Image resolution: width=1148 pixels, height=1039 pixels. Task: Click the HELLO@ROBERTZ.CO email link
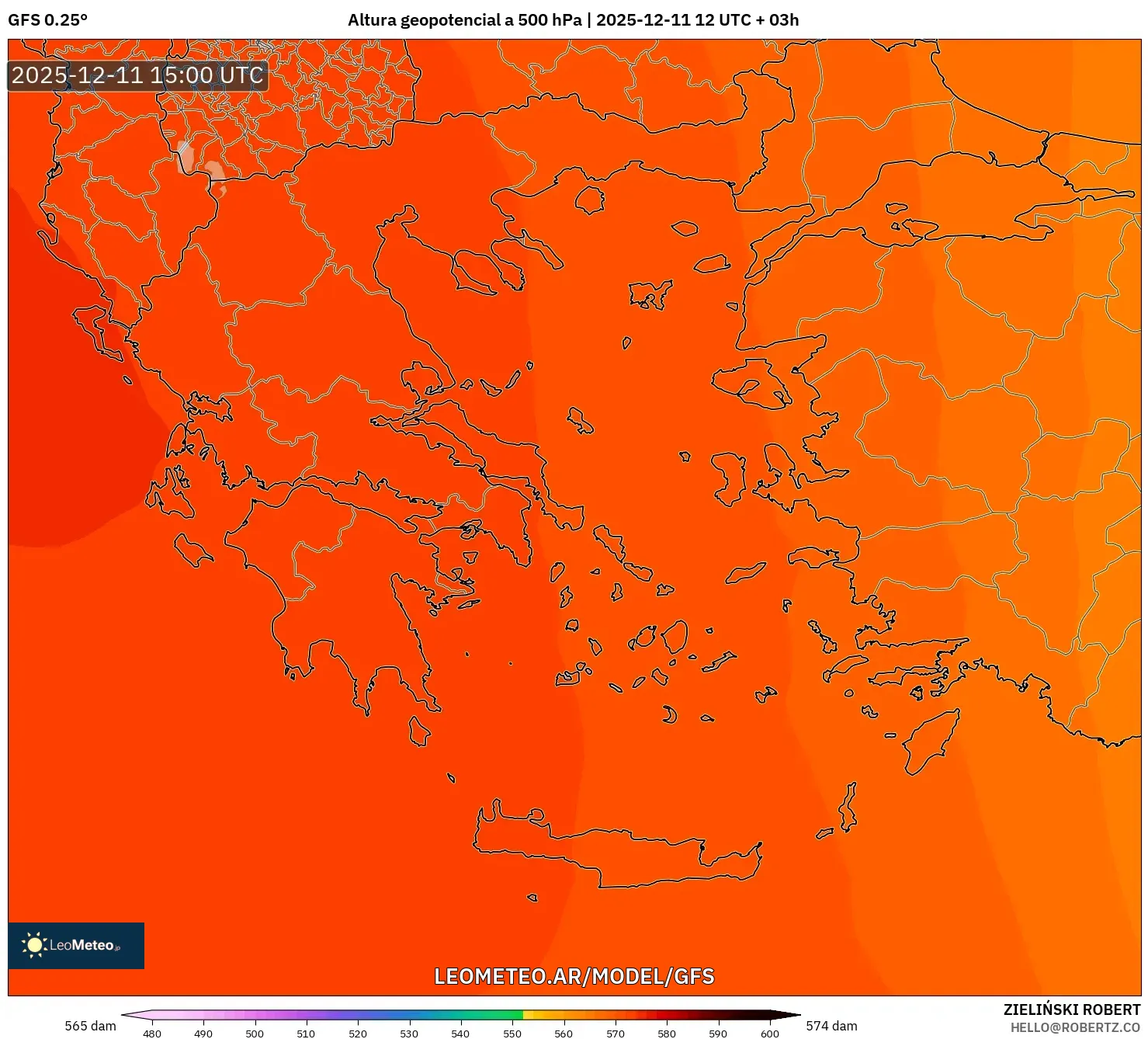(1076, 1028)
